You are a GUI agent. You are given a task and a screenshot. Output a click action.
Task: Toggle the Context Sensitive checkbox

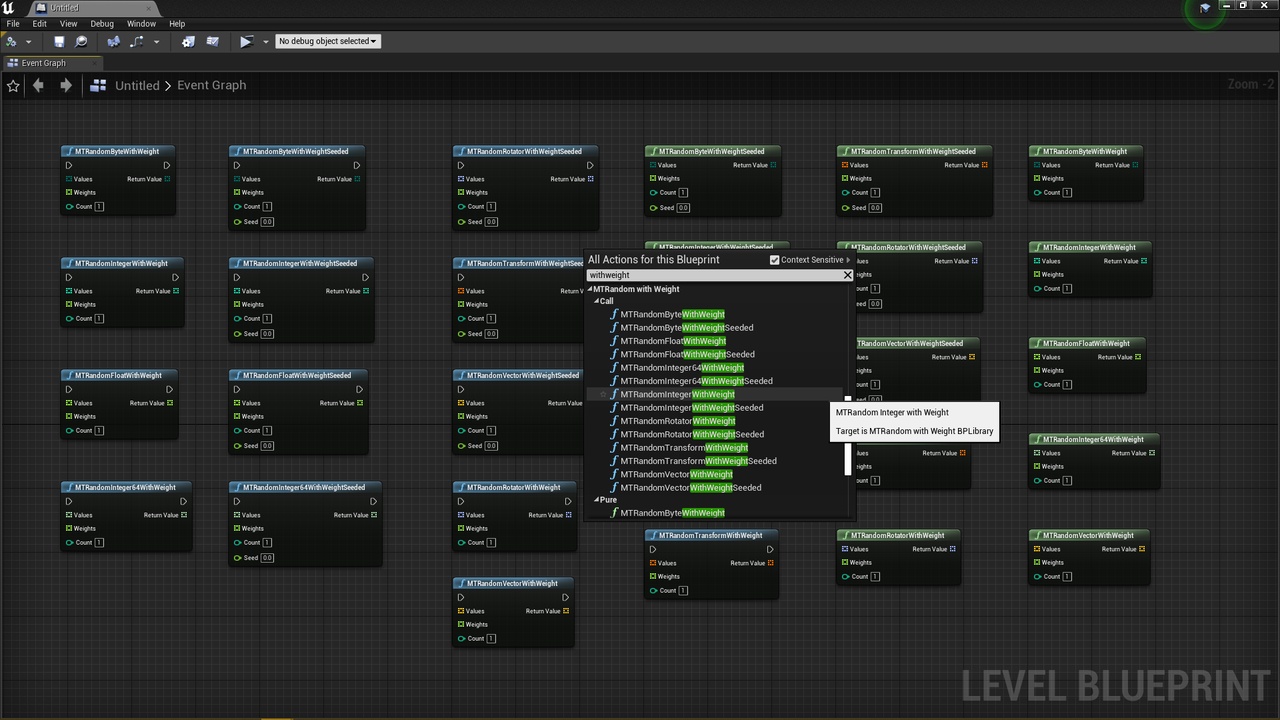tap(774, 260)
